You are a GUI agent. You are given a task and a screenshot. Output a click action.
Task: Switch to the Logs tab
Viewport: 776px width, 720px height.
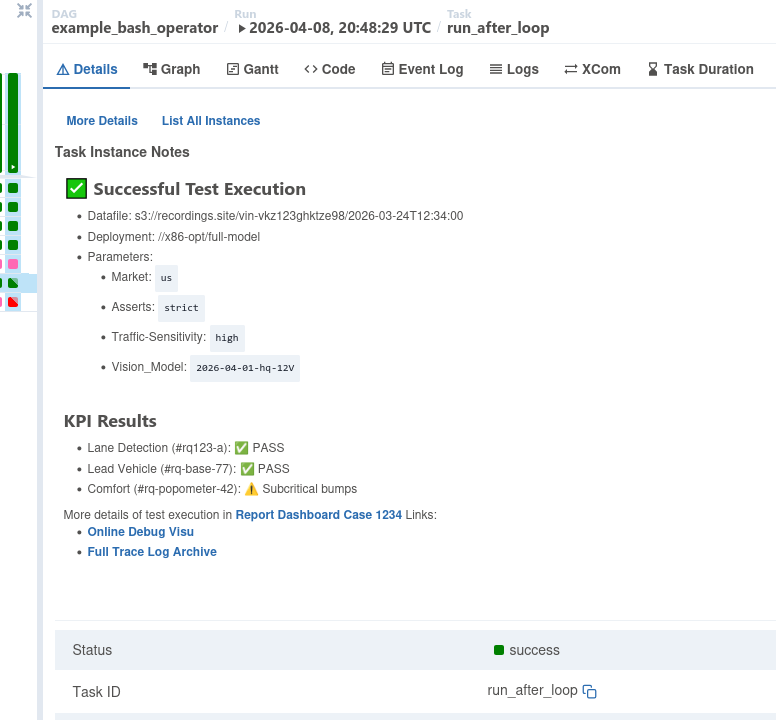pos(514,69)
